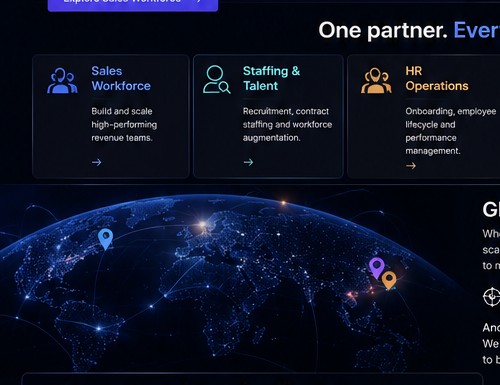Select the orange map pin over Asia
This screenshot has height=385, width=500.
[389, 280]
